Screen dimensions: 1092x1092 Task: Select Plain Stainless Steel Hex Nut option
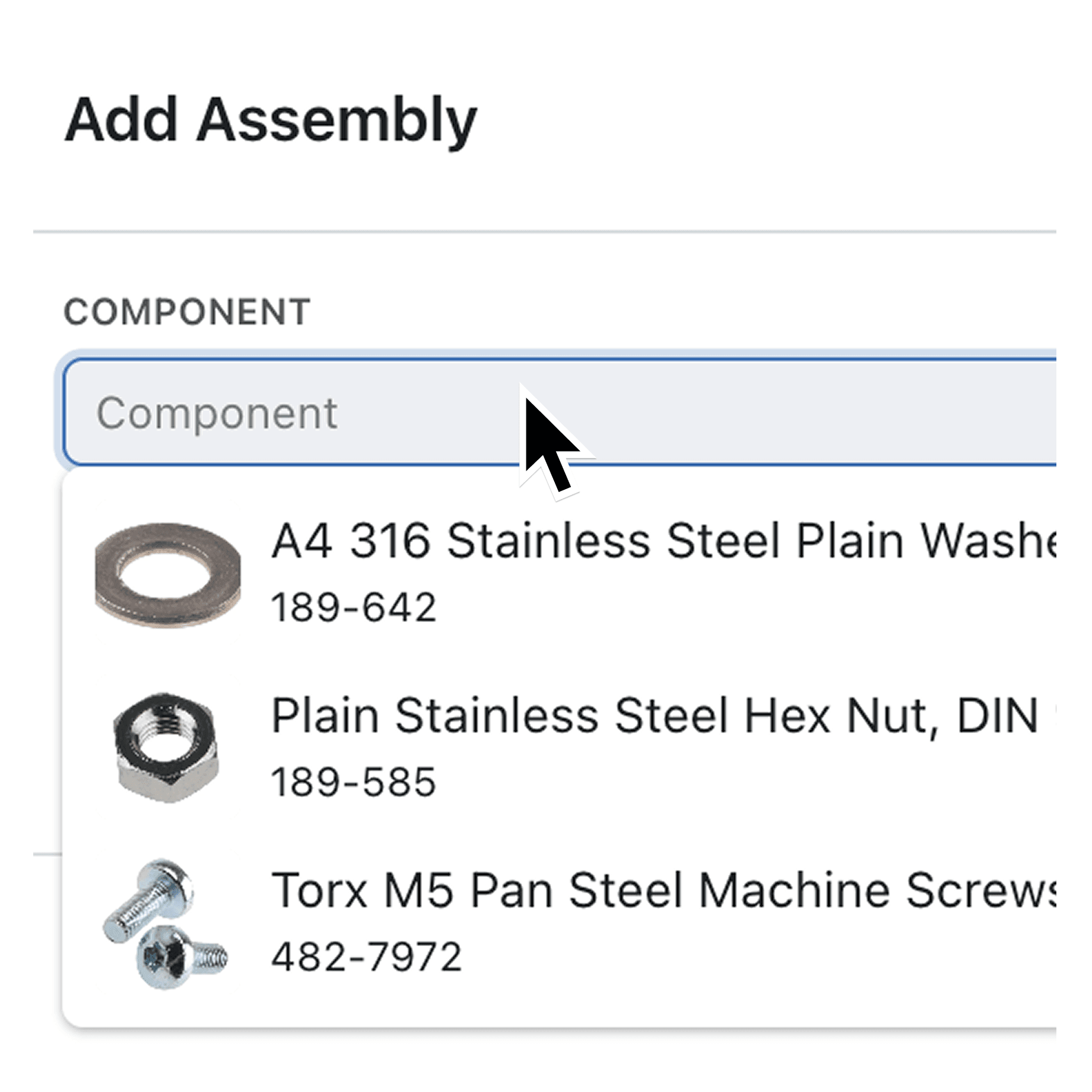pyautogui.click(x=560, y=748)
